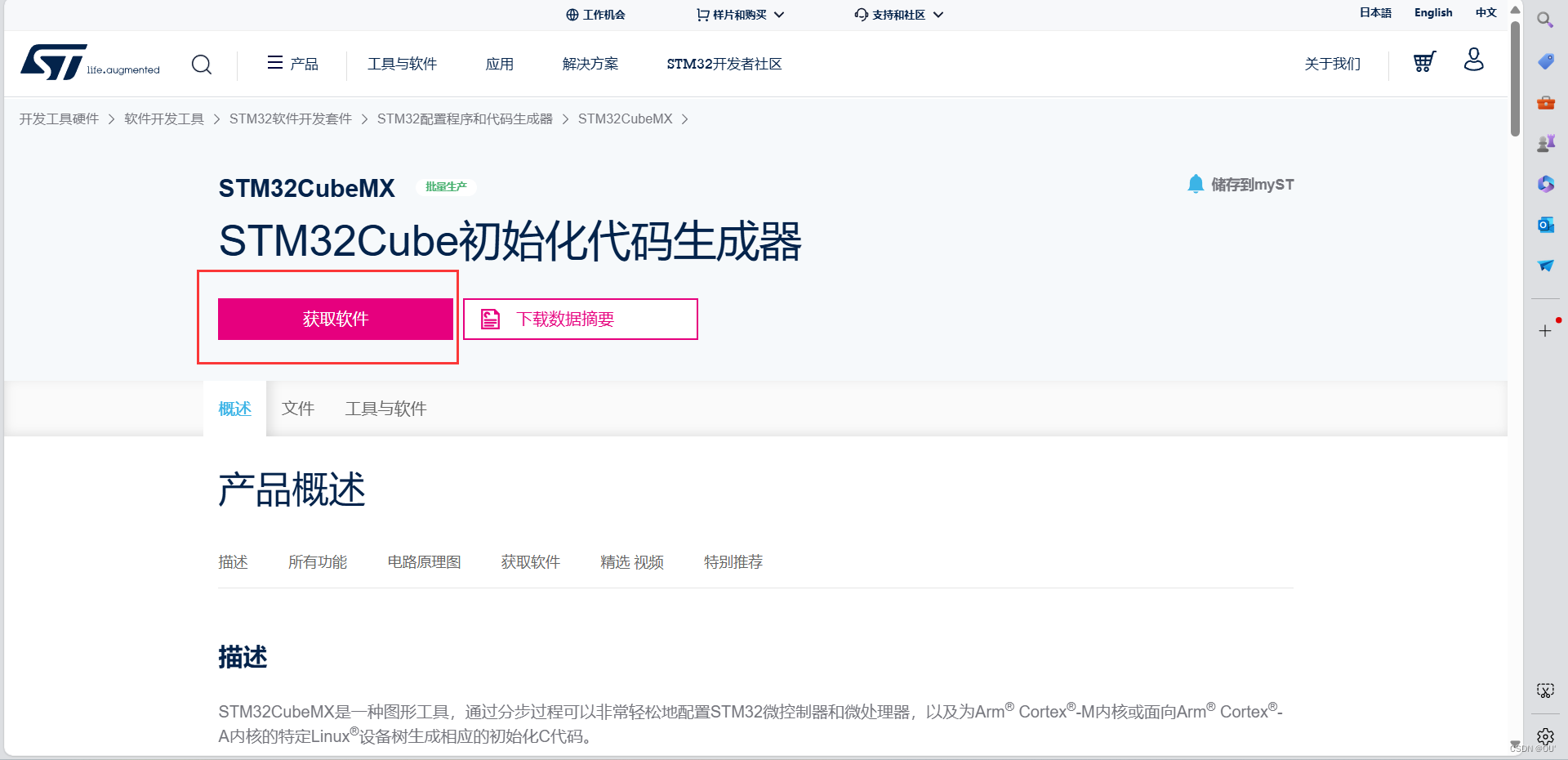Jump to 所有功能 section anchor
Screen dimensions: 1568x760
pos(318,562)
